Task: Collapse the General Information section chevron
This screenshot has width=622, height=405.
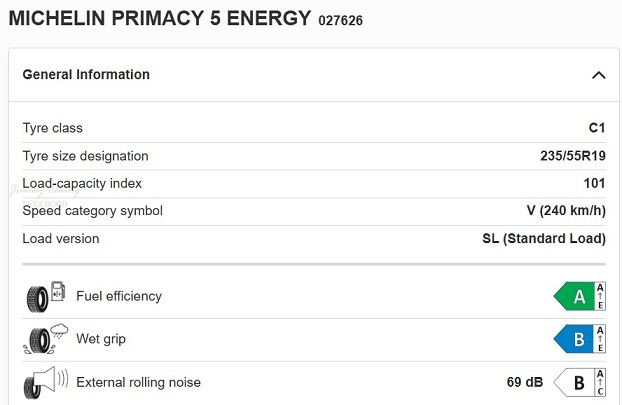Action: point(598,75)
